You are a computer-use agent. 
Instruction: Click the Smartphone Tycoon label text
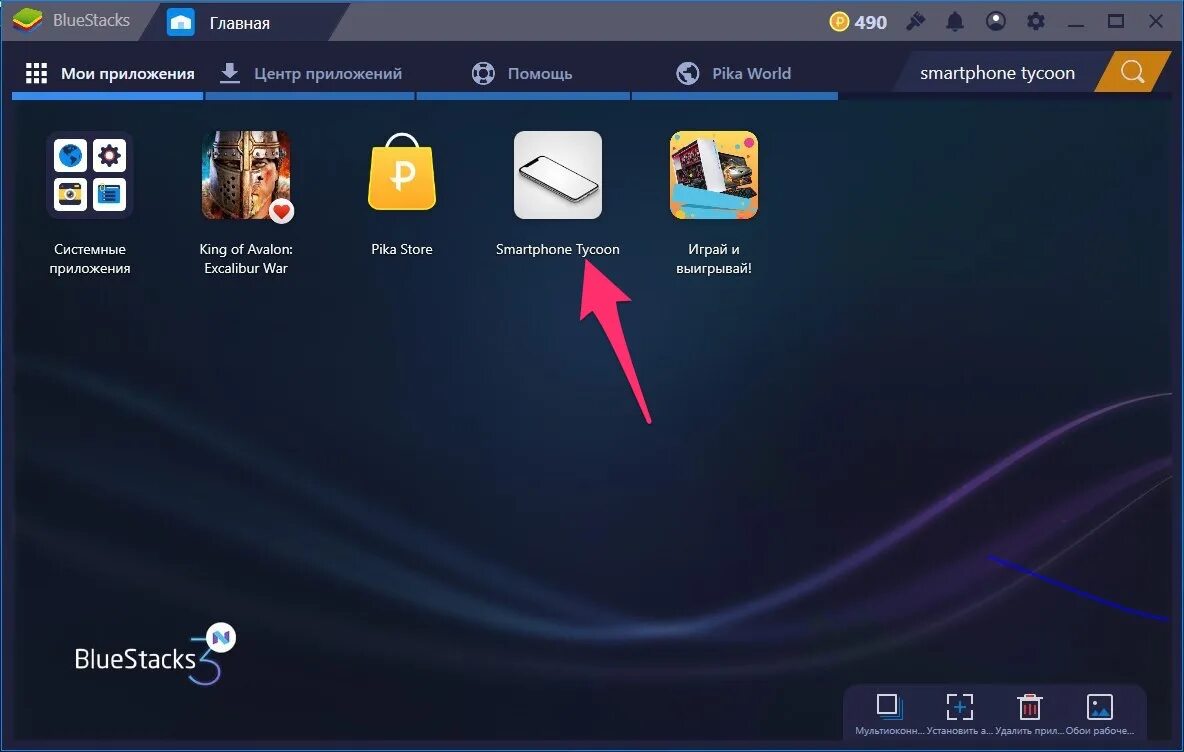(557, 249)
